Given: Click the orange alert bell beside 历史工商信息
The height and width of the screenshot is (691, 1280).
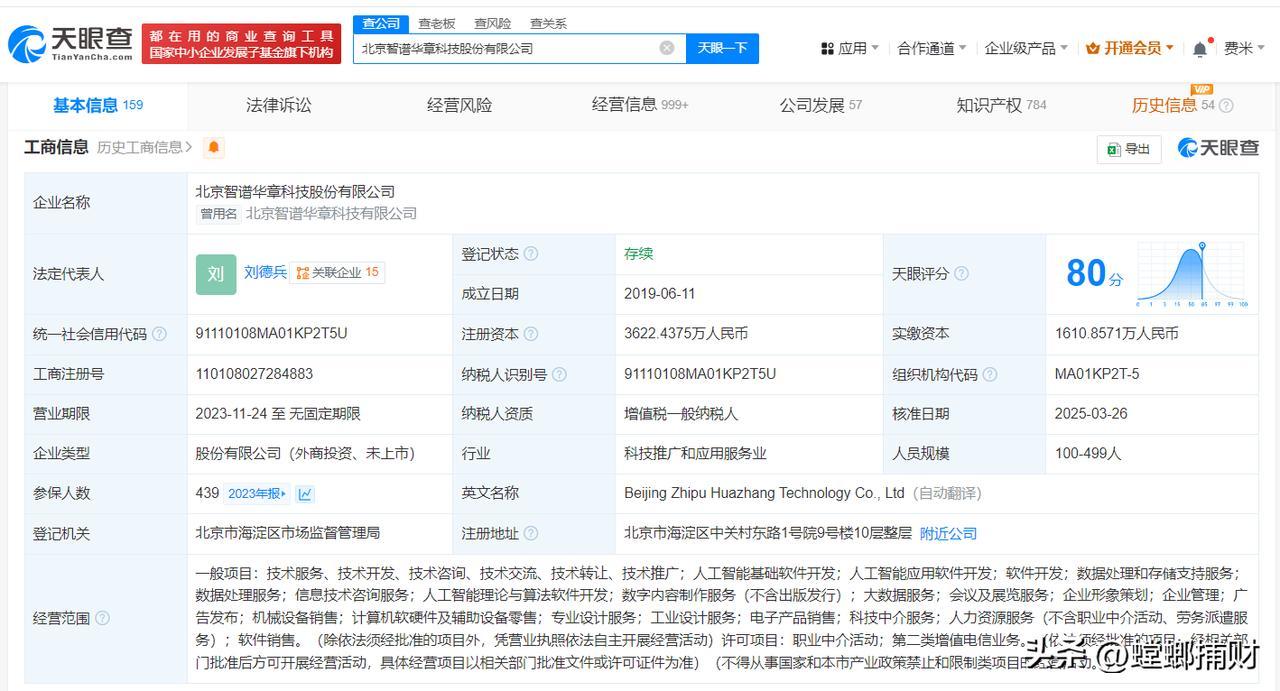Looking at the screenshot, I should [214, 148].
